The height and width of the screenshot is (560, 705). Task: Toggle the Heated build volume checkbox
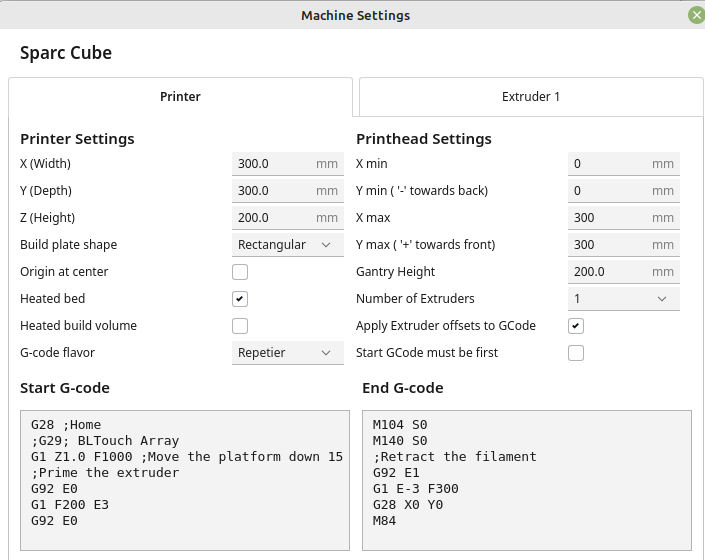240,326
